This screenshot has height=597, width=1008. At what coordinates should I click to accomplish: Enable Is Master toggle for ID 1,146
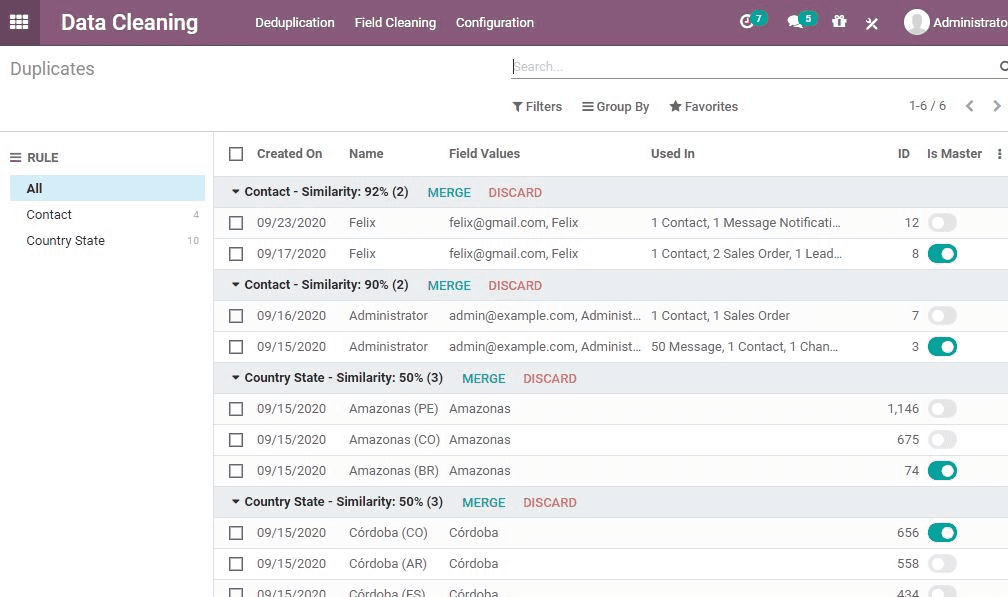tap(942, 409)
